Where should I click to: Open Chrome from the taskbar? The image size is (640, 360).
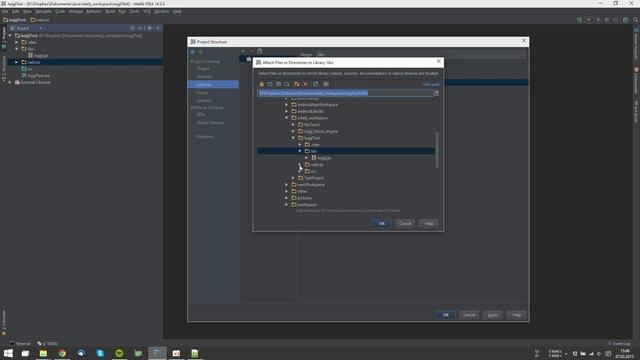62,353
